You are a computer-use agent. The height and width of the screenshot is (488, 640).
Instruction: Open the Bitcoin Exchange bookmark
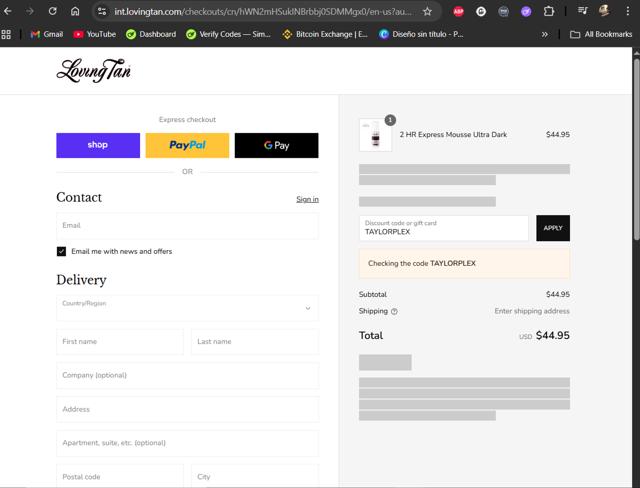325,34
